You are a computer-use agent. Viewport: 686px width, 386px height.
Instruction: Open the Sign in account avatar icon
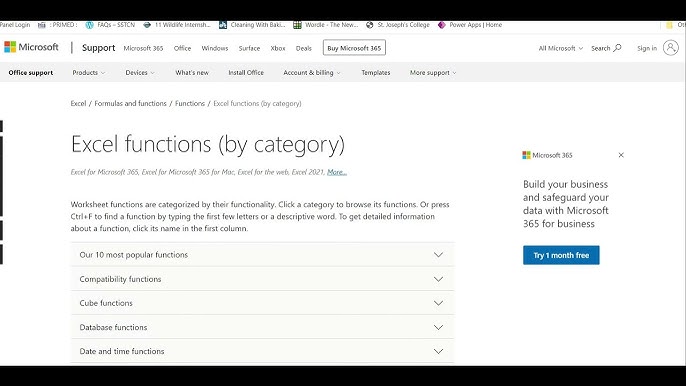click(x=670, y=48)
